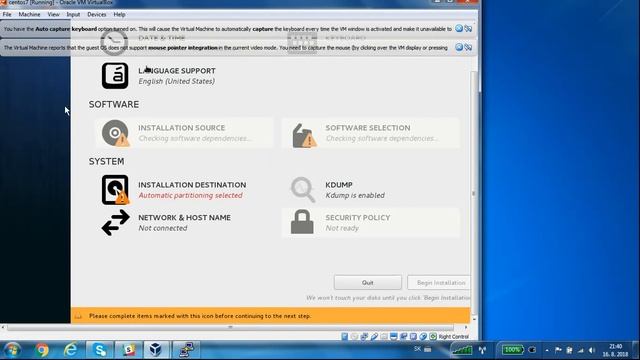Launch Google Chrome from taskbar
Viewport: 640px width, 360px height.
42,350
